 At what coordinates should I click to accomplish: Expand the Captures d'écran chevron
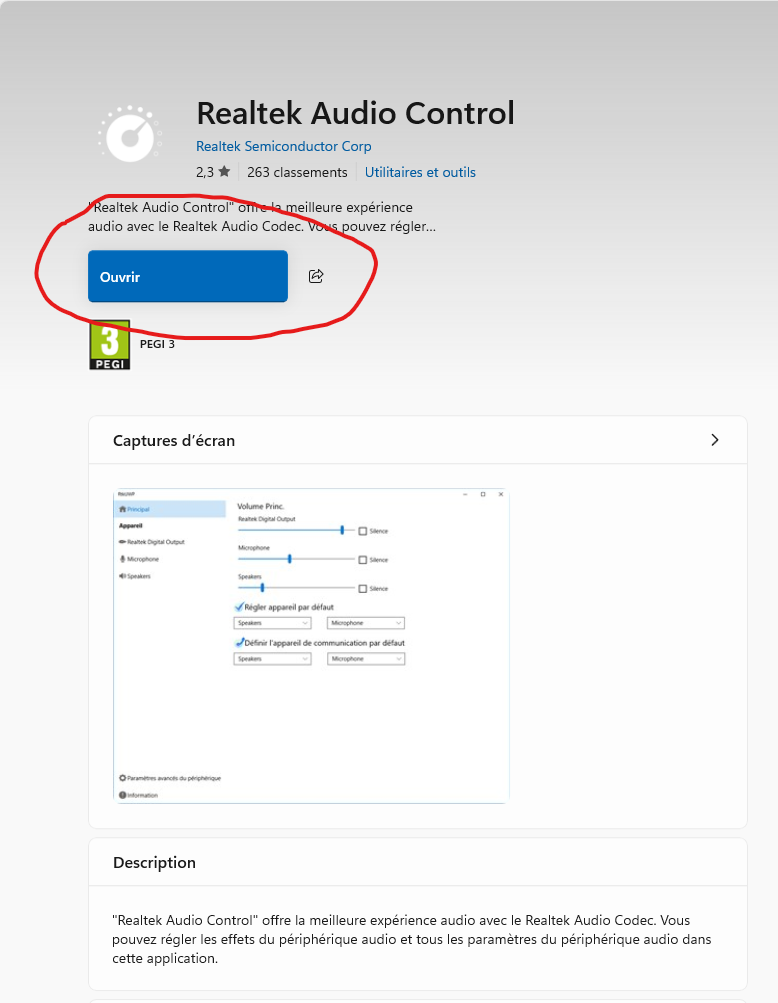pos(714,440)
